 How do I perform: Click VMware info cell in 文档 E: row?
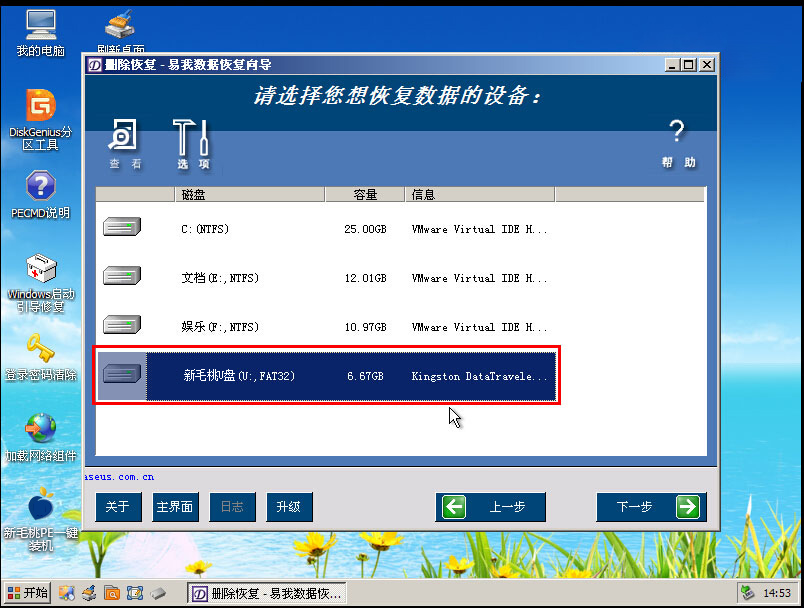[479, 278]
